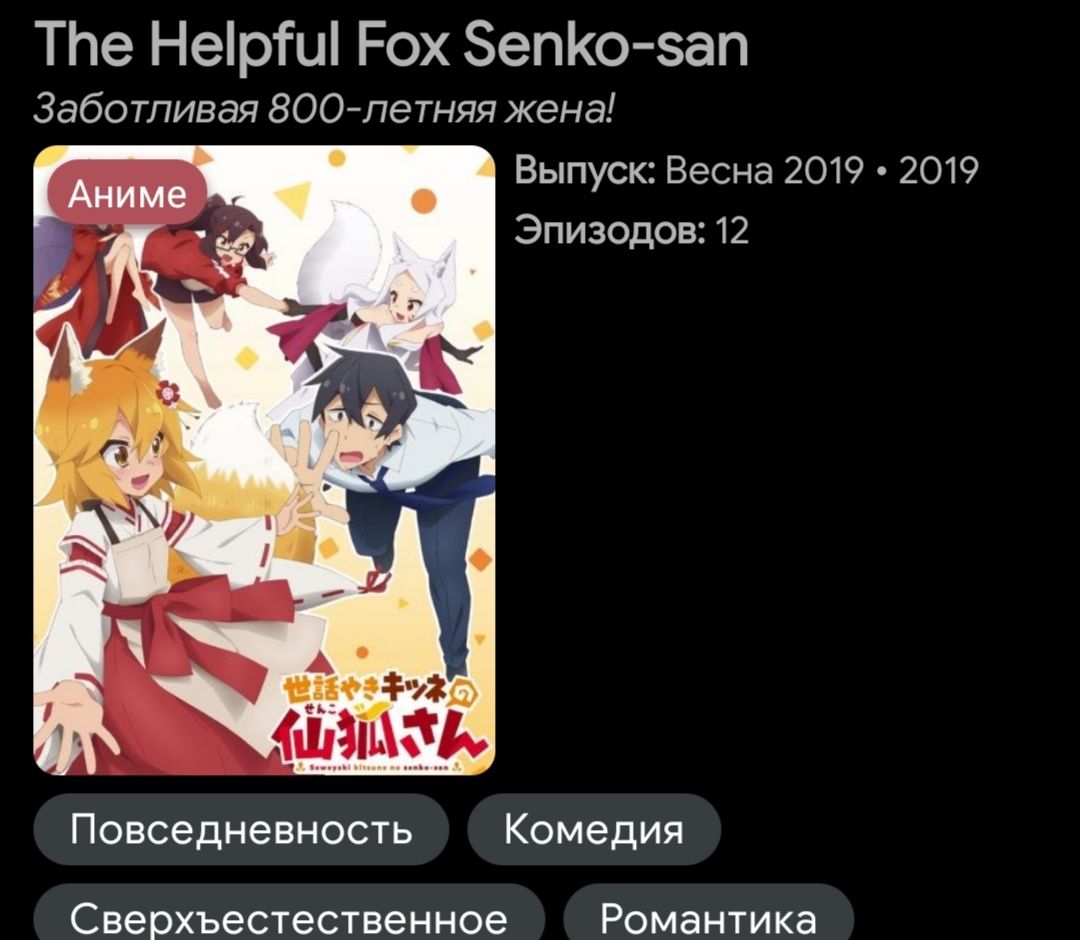Click the Выпуск label

pyautogui.click(x=585, y=170)
